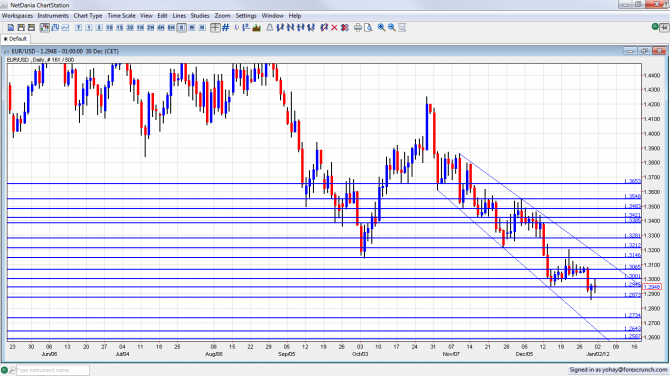Image resolution: width=670 pixels, height=376 pixels.
Task: Switch to the OHLC bar chart type icon
Action: (x=55, y=28)
